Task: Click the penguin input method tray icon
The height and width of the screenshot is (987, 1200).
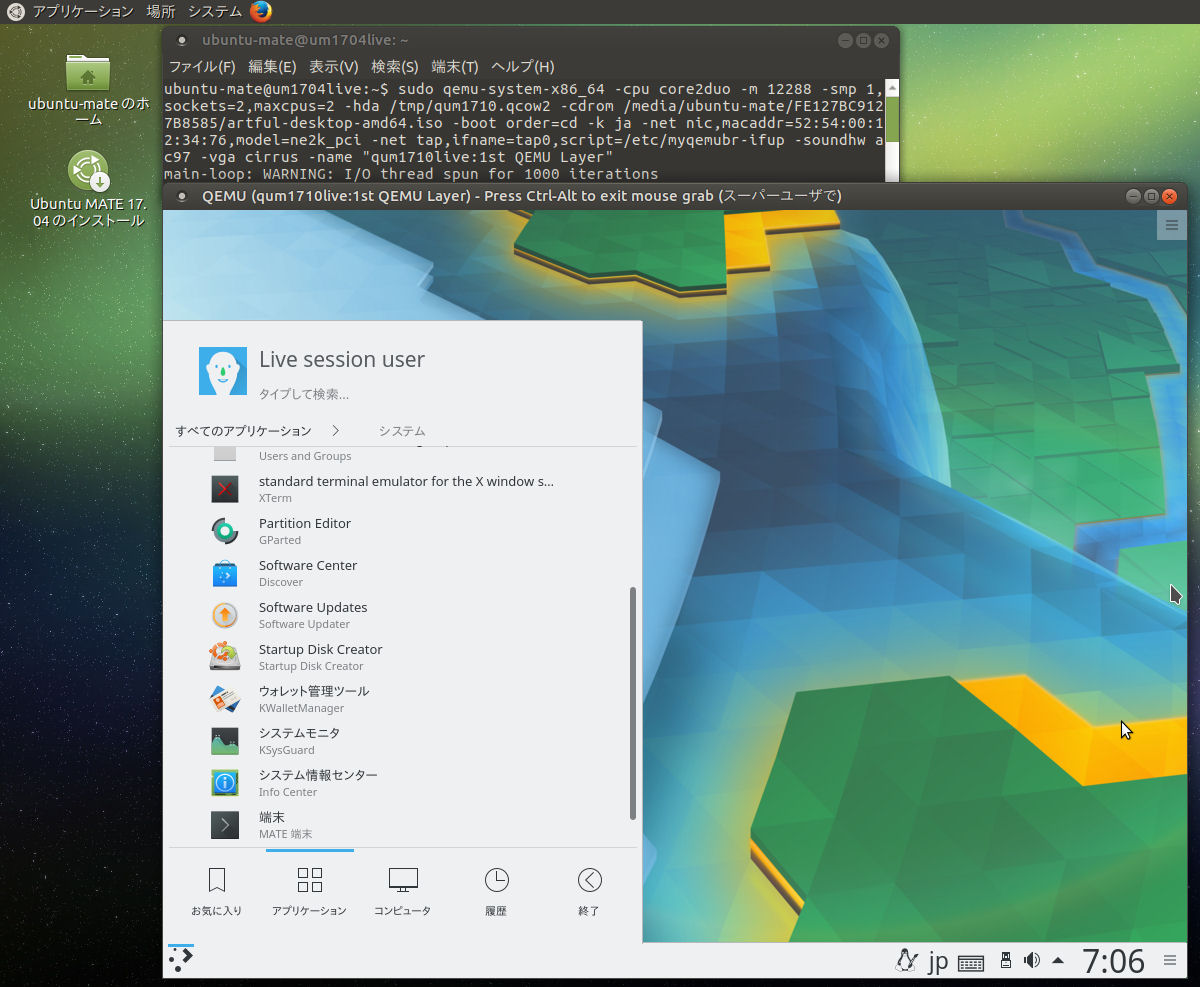Action: (907, 962)
